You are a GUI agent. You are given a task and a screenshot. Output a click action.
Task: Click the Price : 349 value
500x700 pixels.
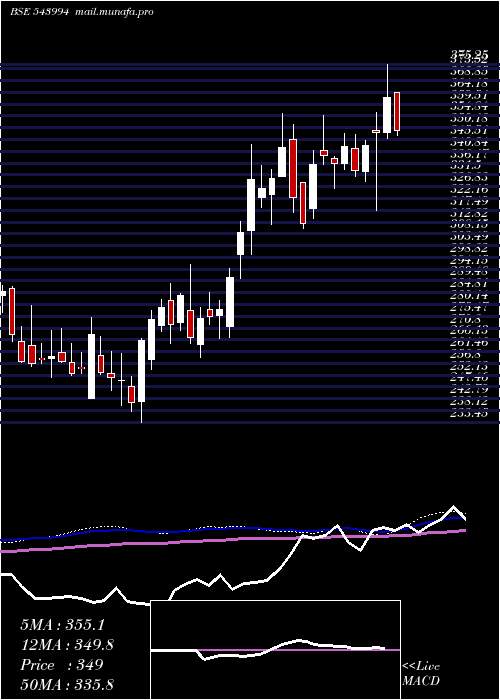tap(62, 664)
